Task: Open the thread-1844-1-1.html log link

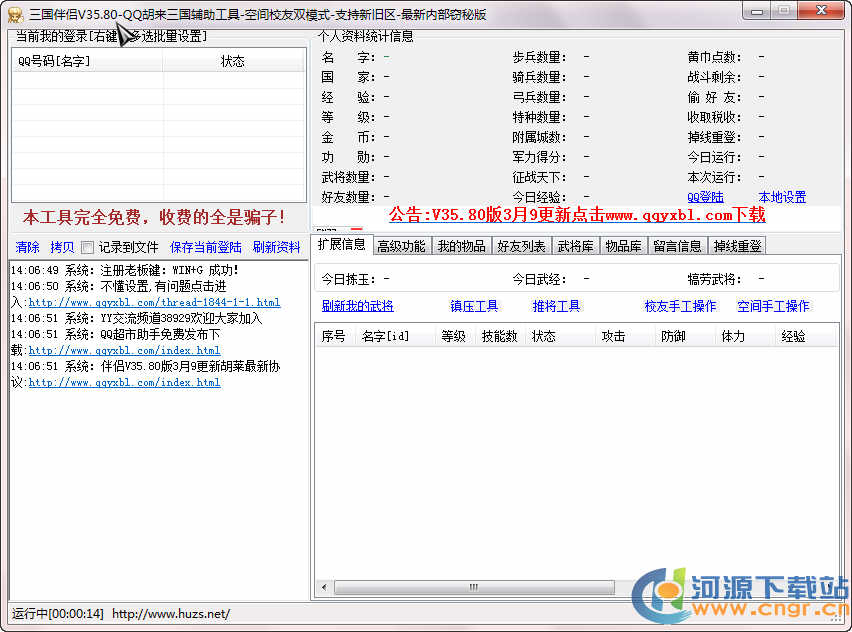Action: coord(154,303)
